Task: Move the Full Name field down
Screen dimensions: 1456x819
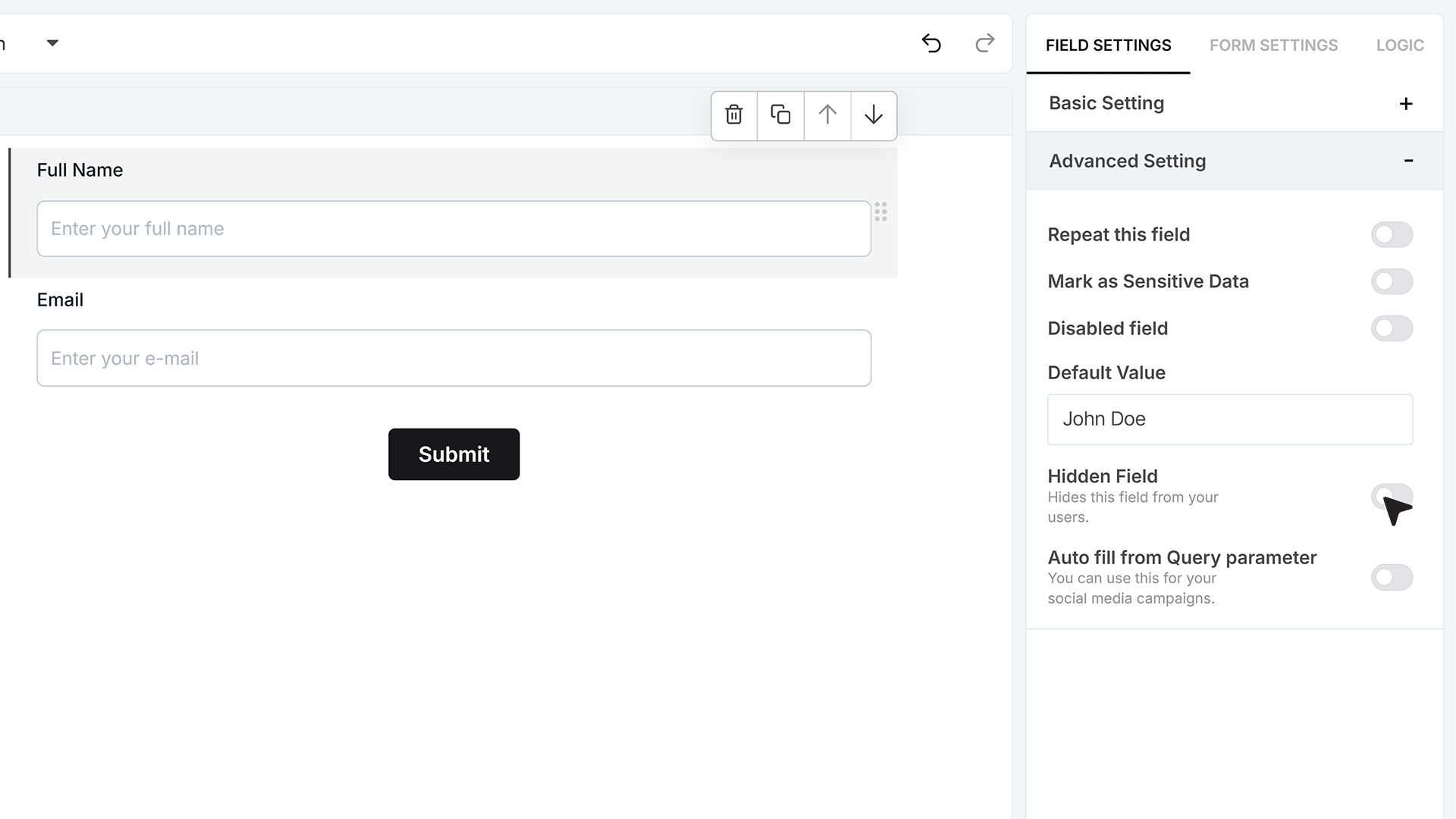Action: (874, 115)
